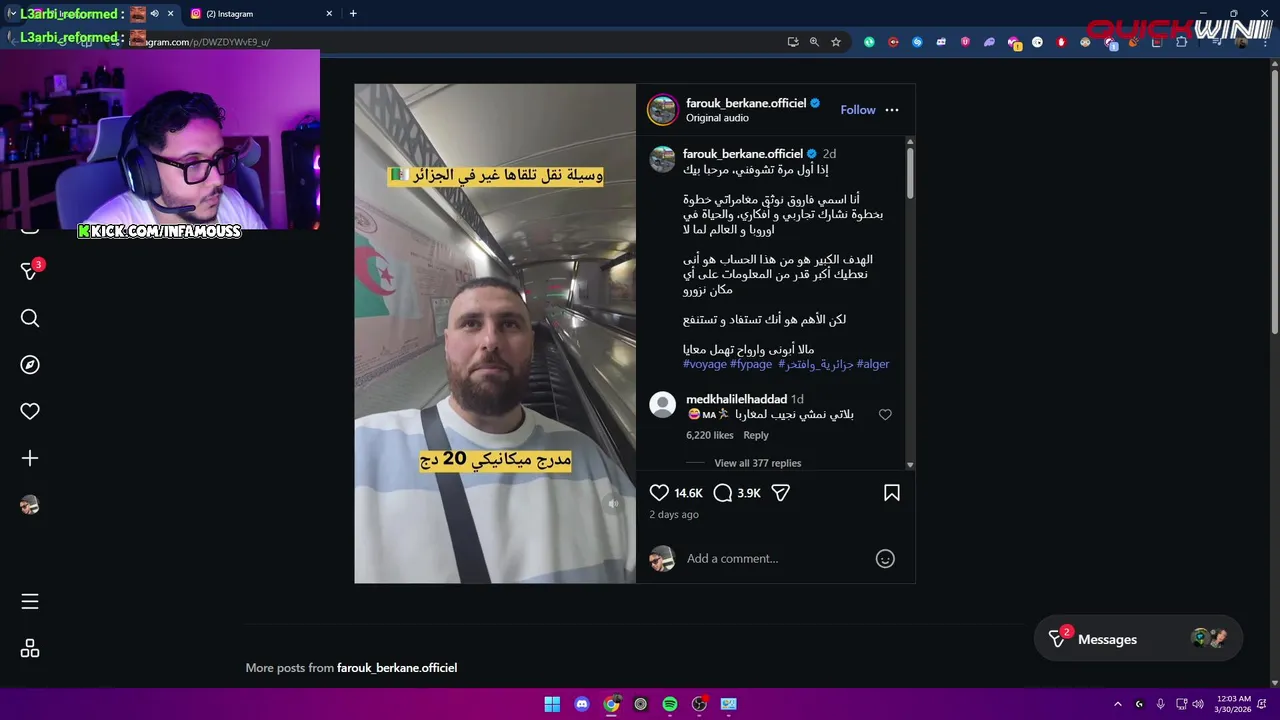The image size is (1280, 720).
Task: Open the browser zoom magnifier icon
Action: point(814,42)
